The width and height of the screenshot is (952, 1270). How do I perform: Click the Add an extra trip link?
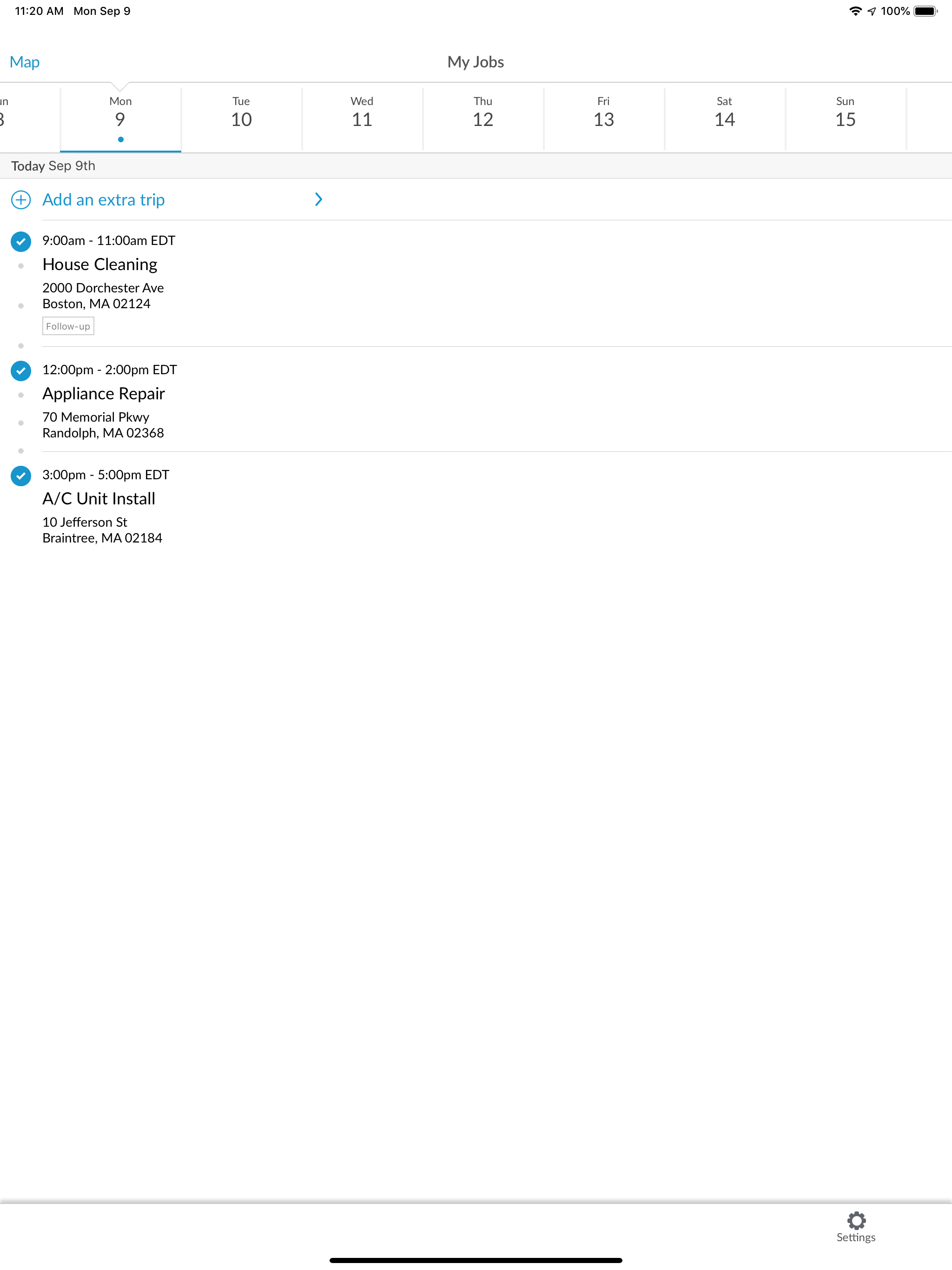click(x=104, y=200)
